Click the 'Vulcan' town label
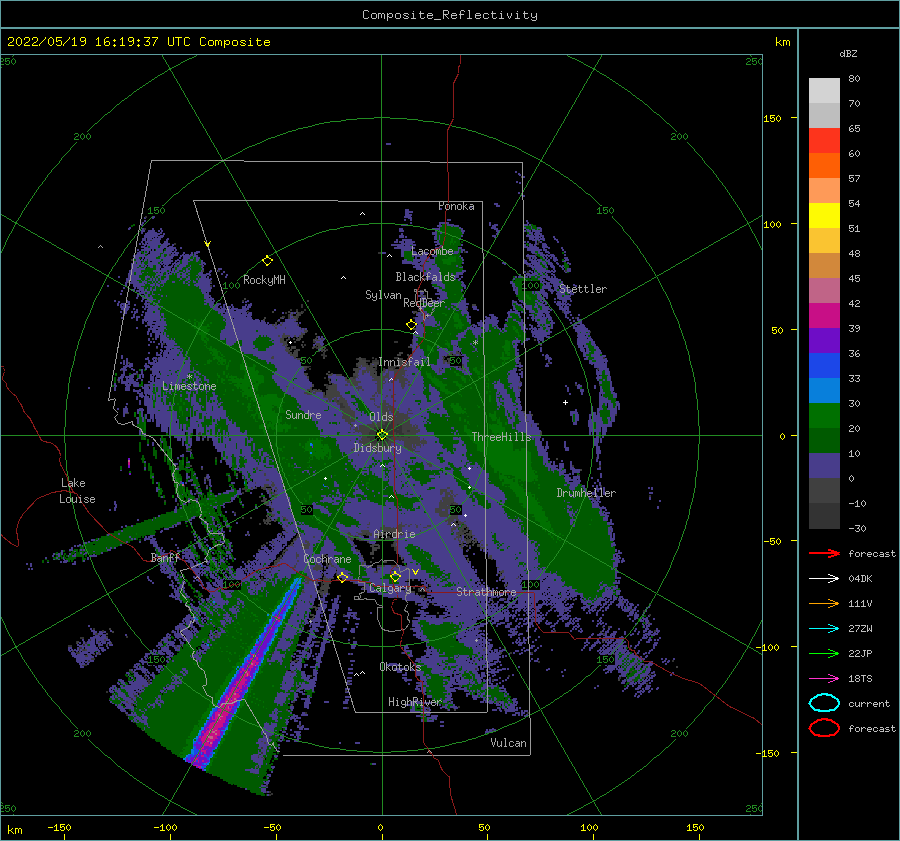Image resolution: width=900 pixels, height=841 pixels. 508,743
